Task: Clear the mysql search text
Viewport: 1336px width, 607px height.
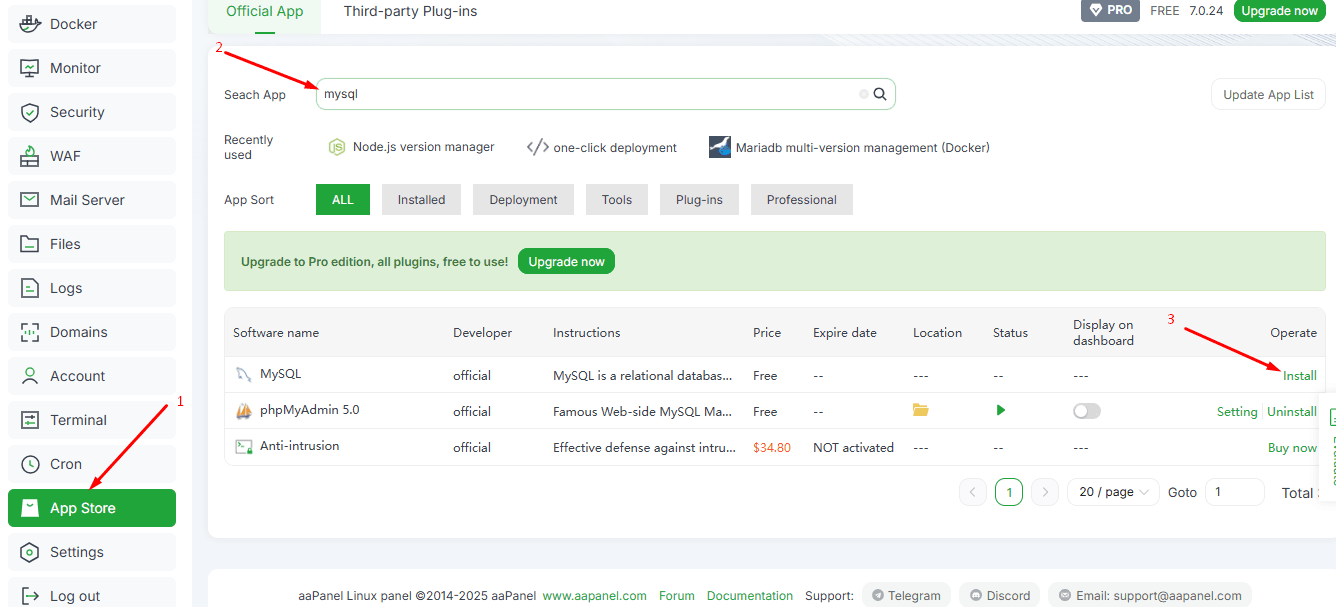Action: tap(863, 94)
